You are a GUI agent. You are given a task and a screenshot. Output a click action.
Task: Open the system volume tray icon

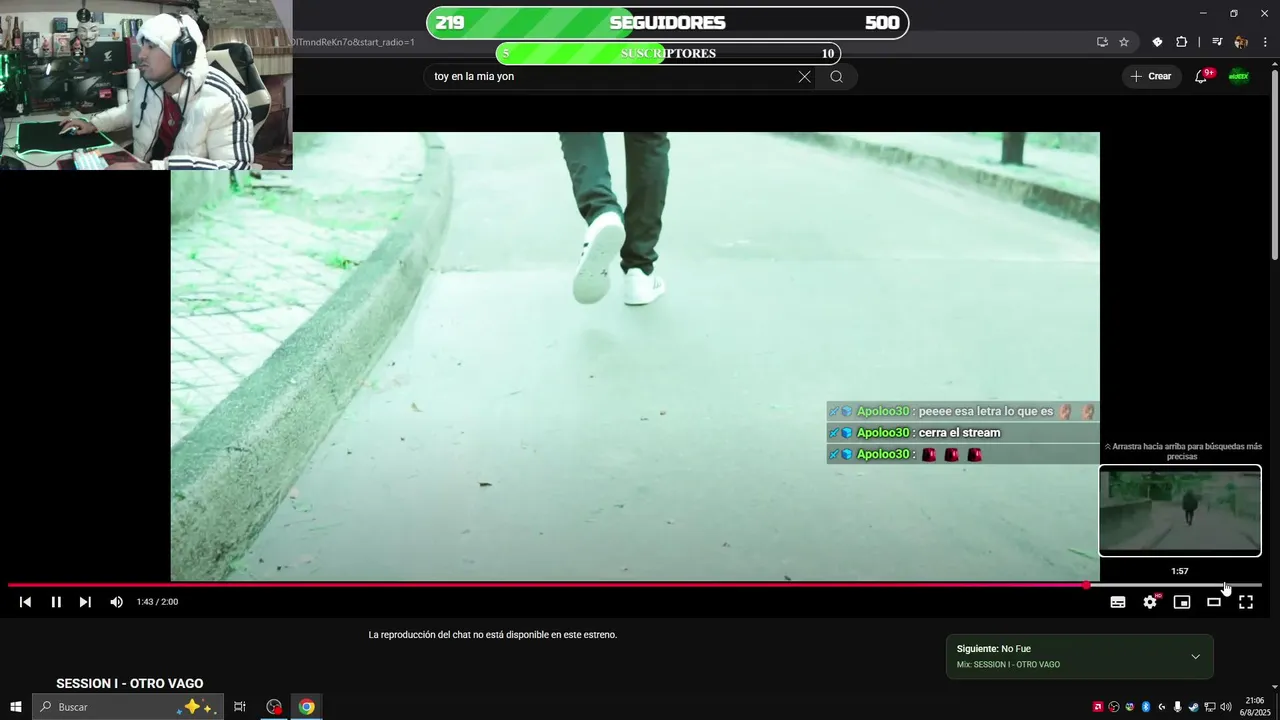click(1226, 707)
